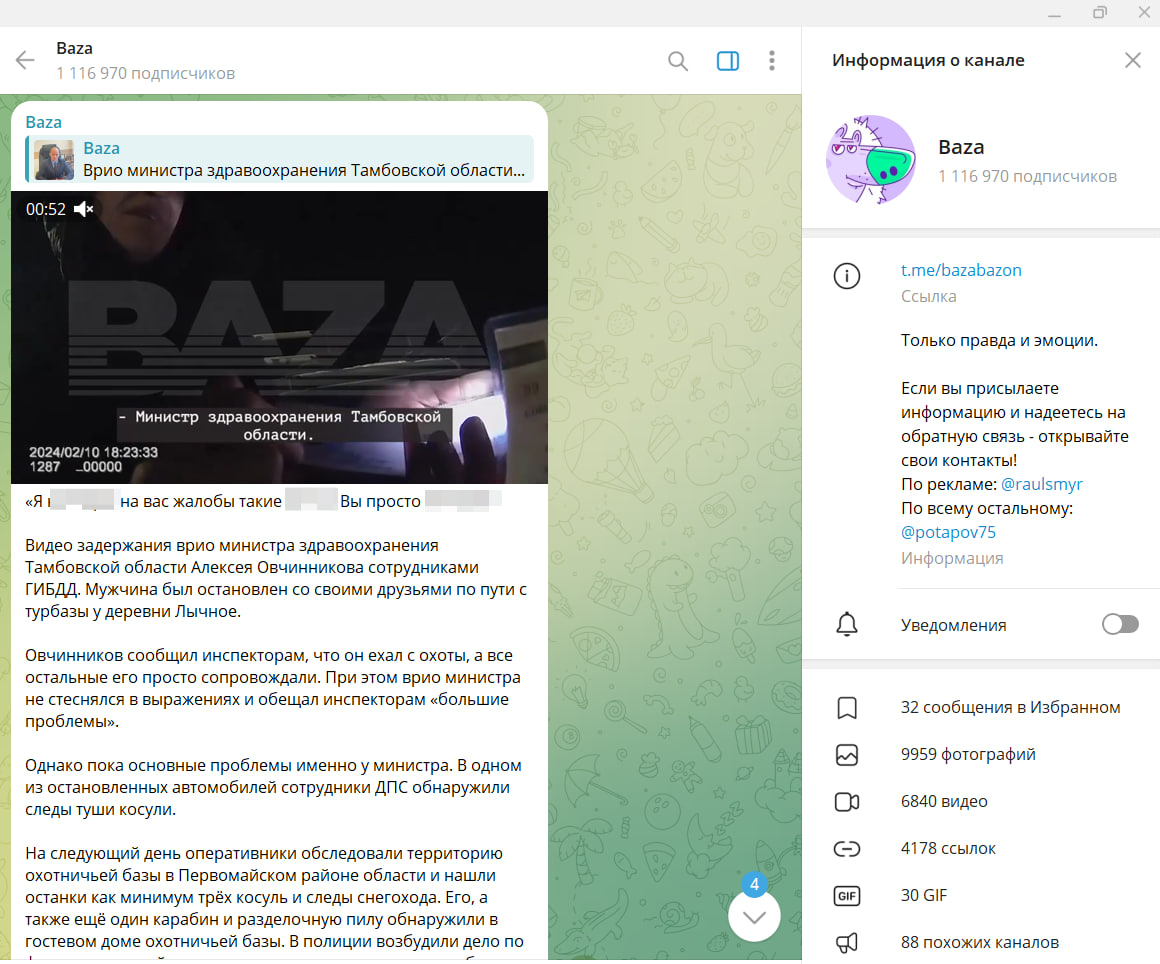This screenshot has width=1160, height=964.
Task: Close the channel information panel
Action: coord(1132,60)
